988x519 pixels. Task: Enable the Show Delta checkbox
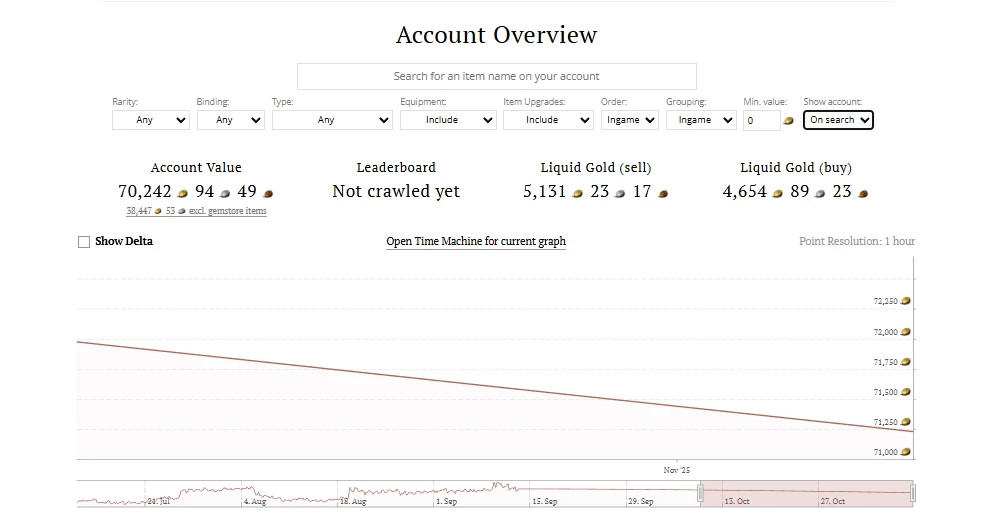(x=84, y=242)
